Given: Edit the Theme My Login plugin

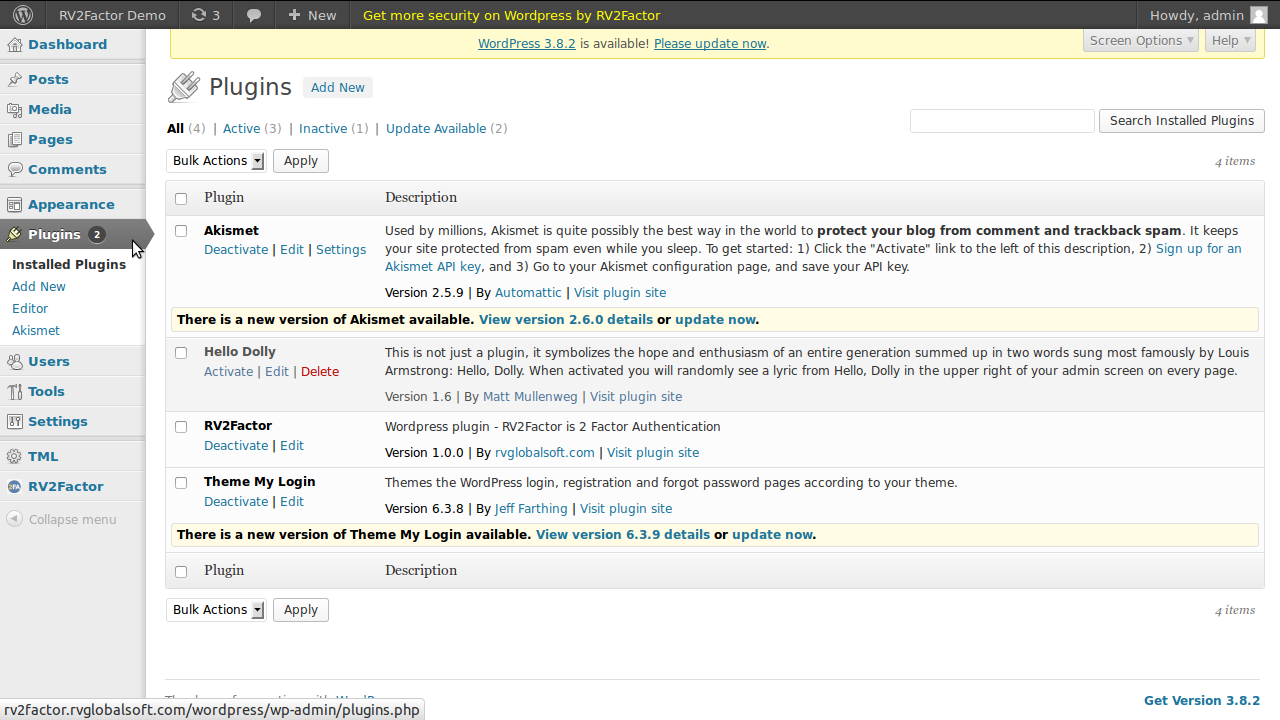Looking at the screenshot, I should [x=292, y=501].
